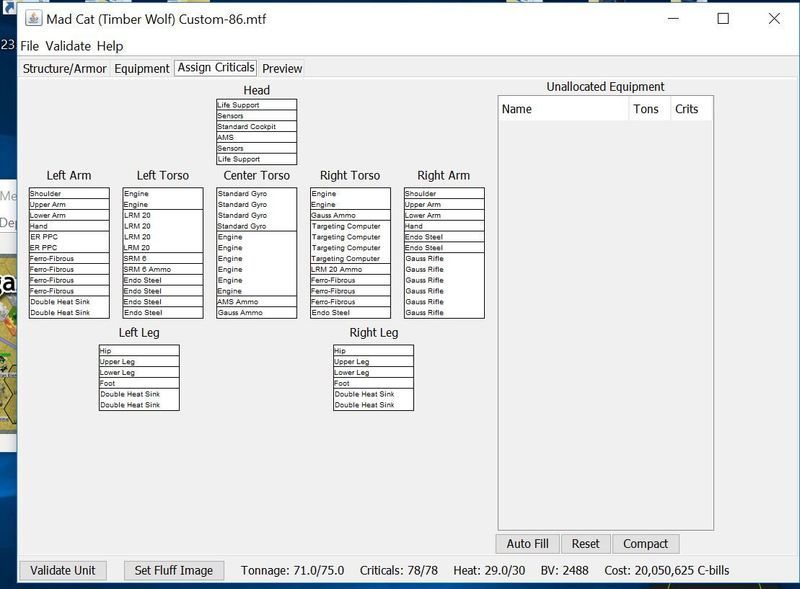This screenshot has width=800, height=589.
Task: Select the Upper Leg slot in Left Leg
Action: click(x=139, y=361)
